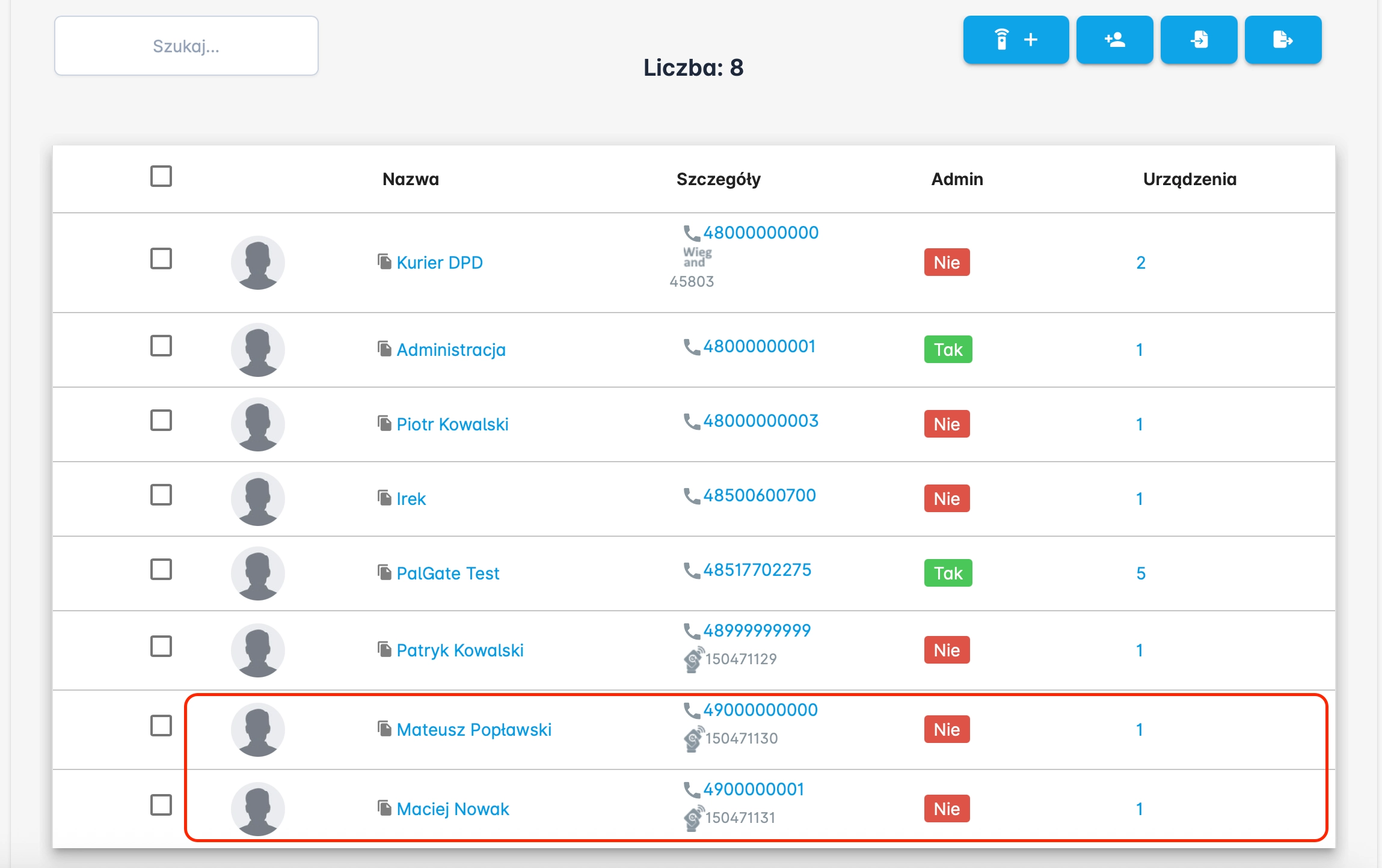Click copy icon beside Patryk Kowalski

[x=385, y=649]
